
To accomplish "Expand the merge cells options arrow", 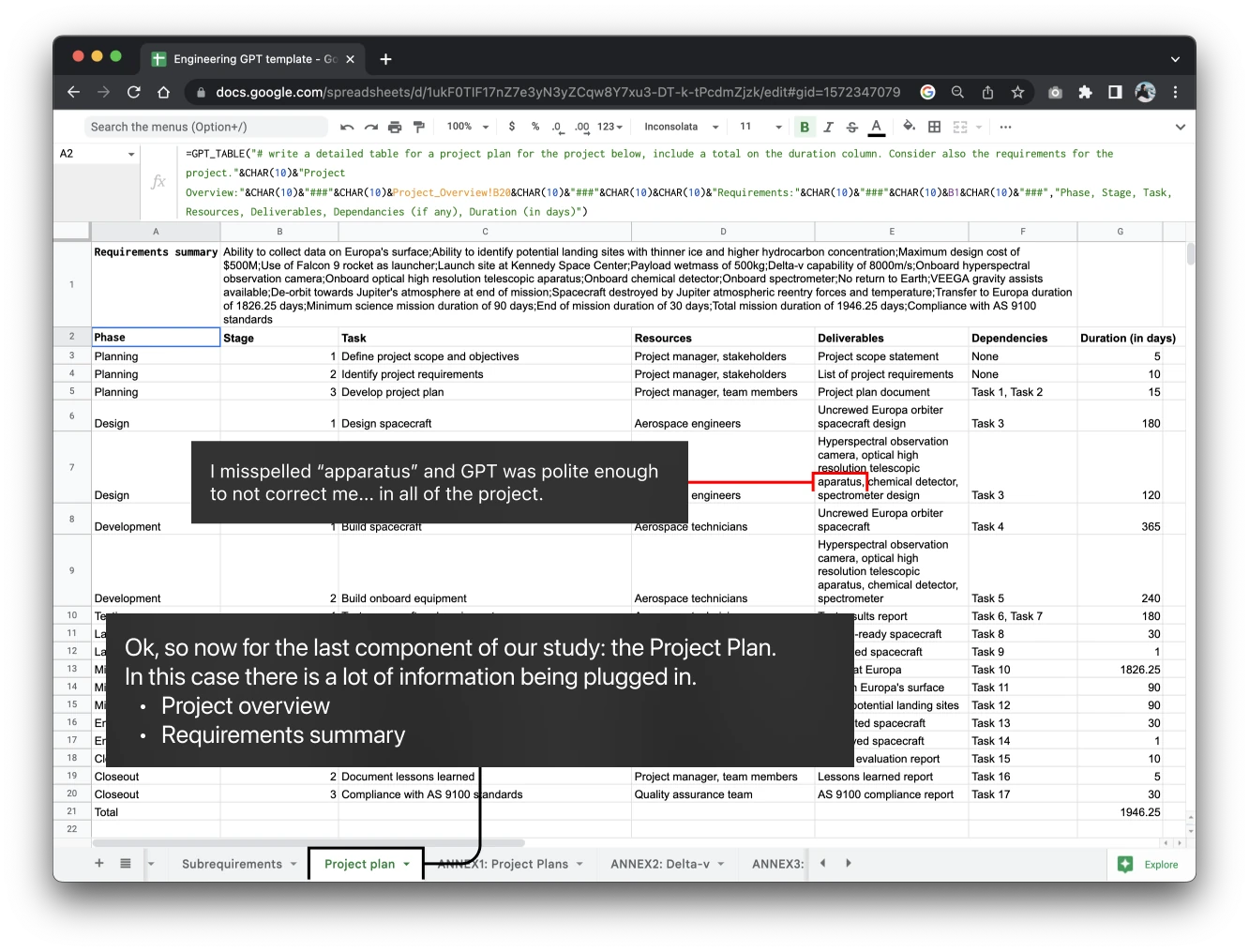I will click(979, 127).
